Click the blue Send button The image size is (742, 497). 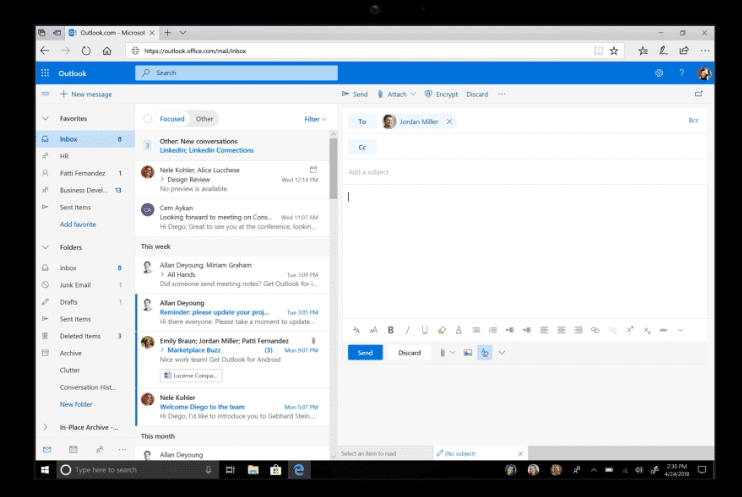[x=365, y=353]
